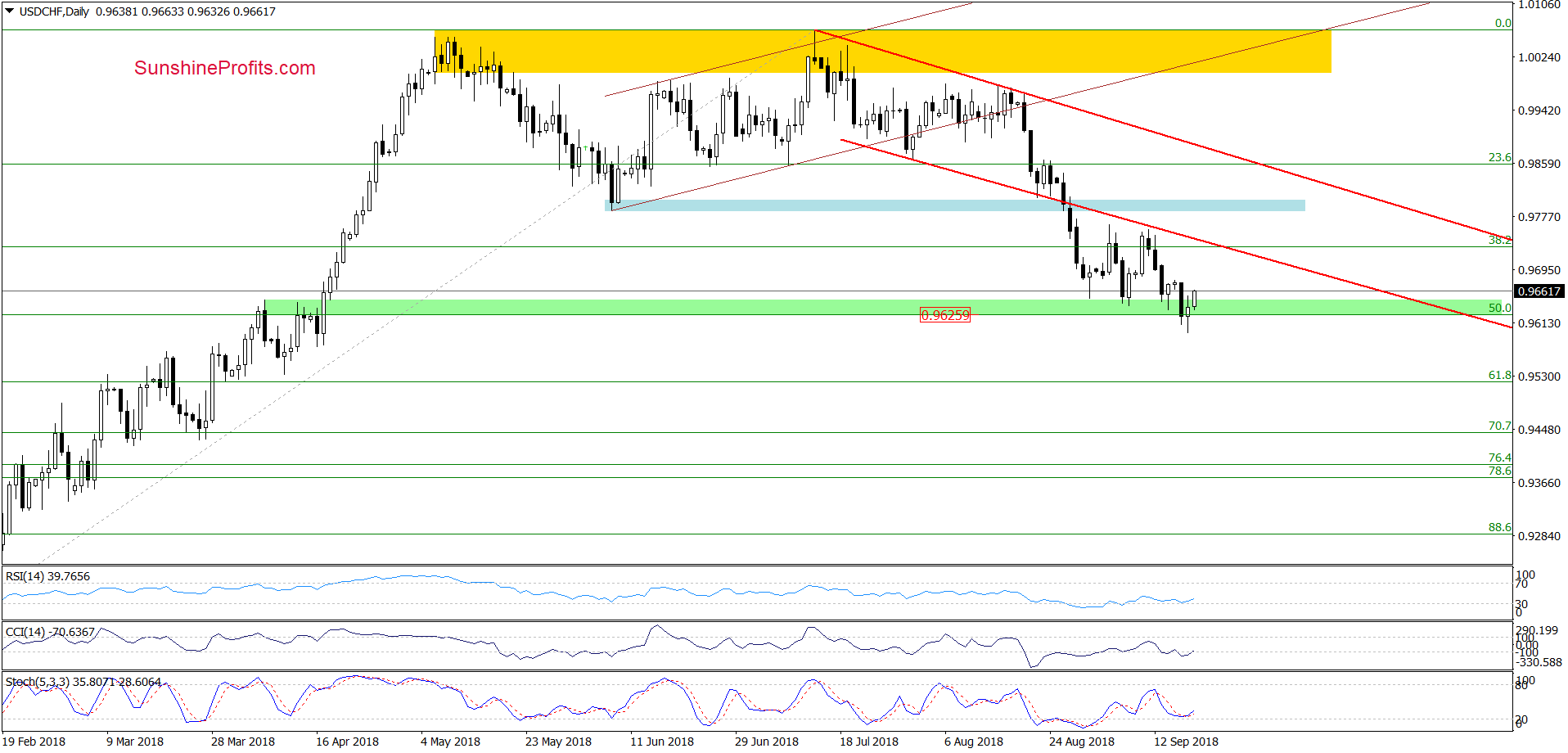Select the 50.0 Fibonacci level label

1499,308
